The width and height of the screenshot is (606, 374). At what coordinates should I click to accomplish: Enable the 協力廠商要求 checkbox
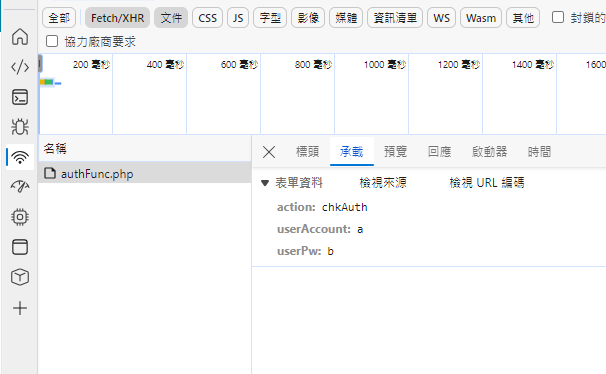coord(52,41)
